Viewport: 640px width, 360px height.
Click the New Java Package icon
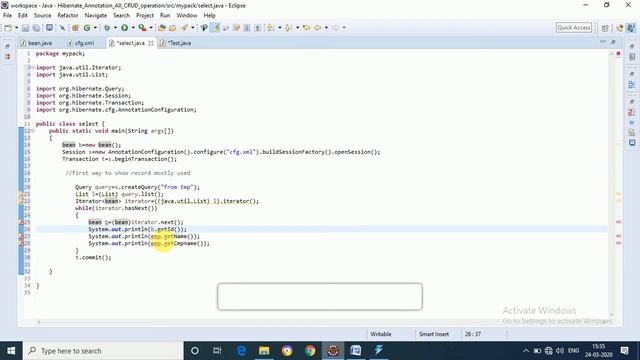[75, 28]
